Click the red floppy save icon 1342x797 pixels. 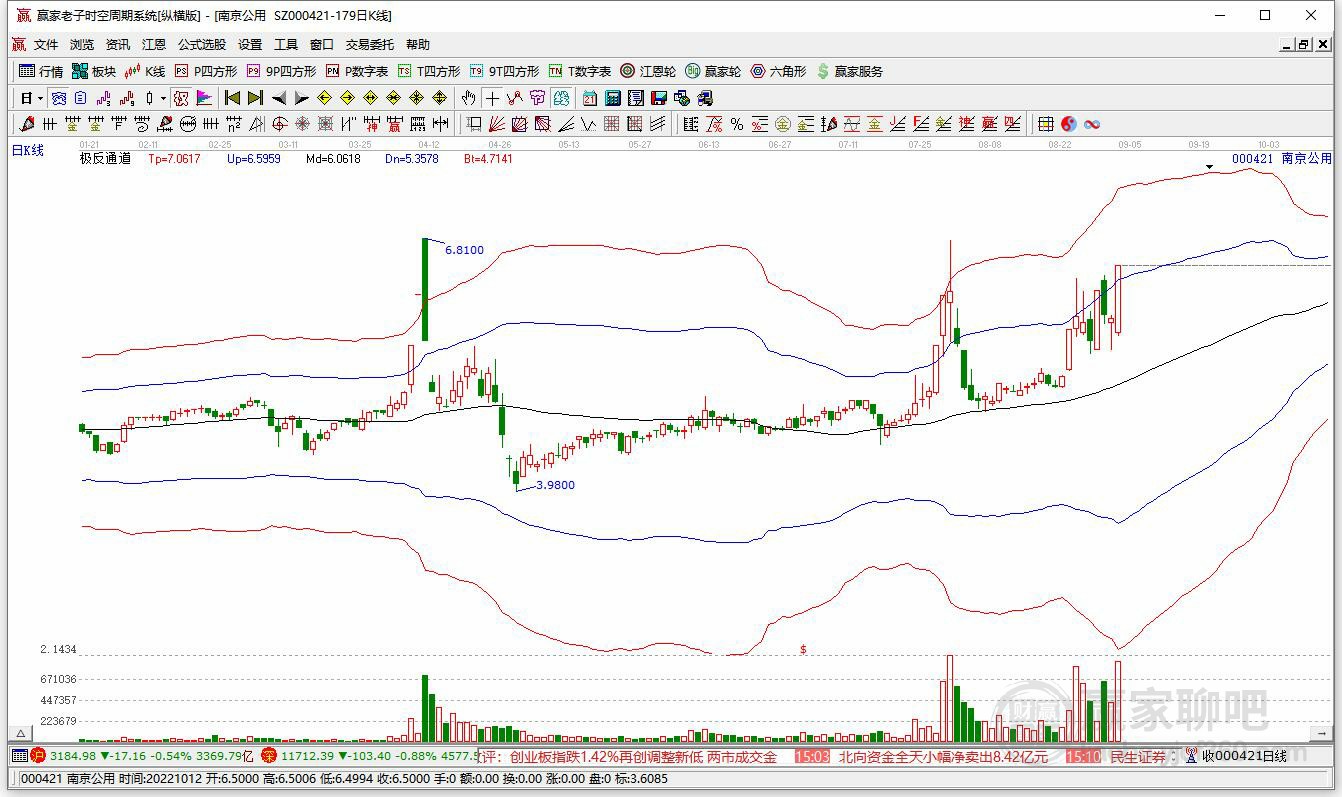coord(659,98)
